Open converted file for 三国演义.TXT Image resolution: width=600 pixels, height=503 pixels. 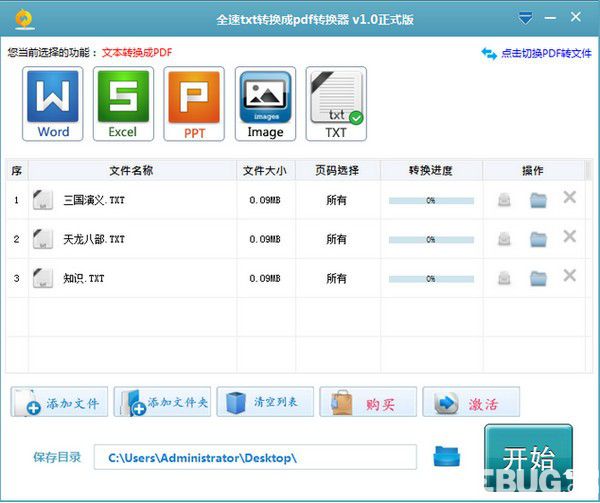click(x=504, y=200)
